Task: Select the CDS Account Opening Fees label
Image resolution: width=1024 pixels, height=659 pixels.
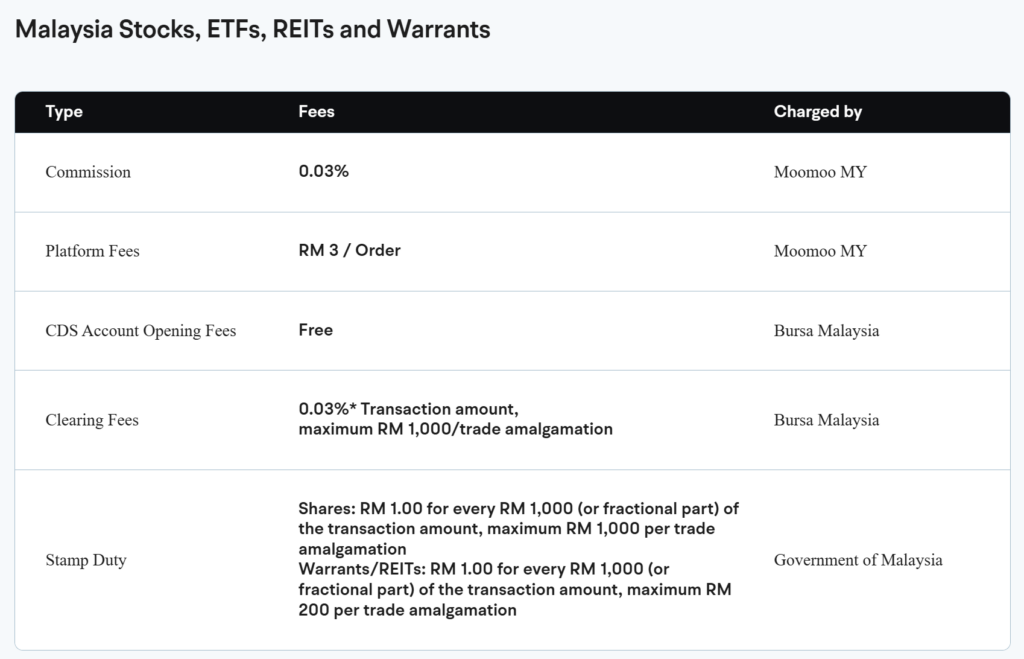Action: tap(141, 330)
